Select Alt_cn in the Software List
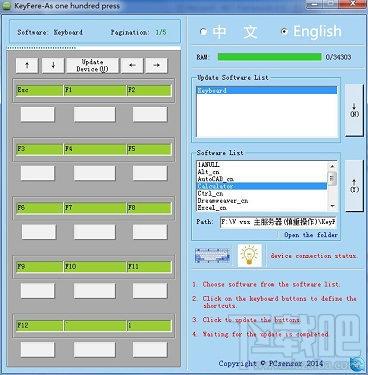Image resolution: width=368 pixels, height=375 pixels. 262,172
